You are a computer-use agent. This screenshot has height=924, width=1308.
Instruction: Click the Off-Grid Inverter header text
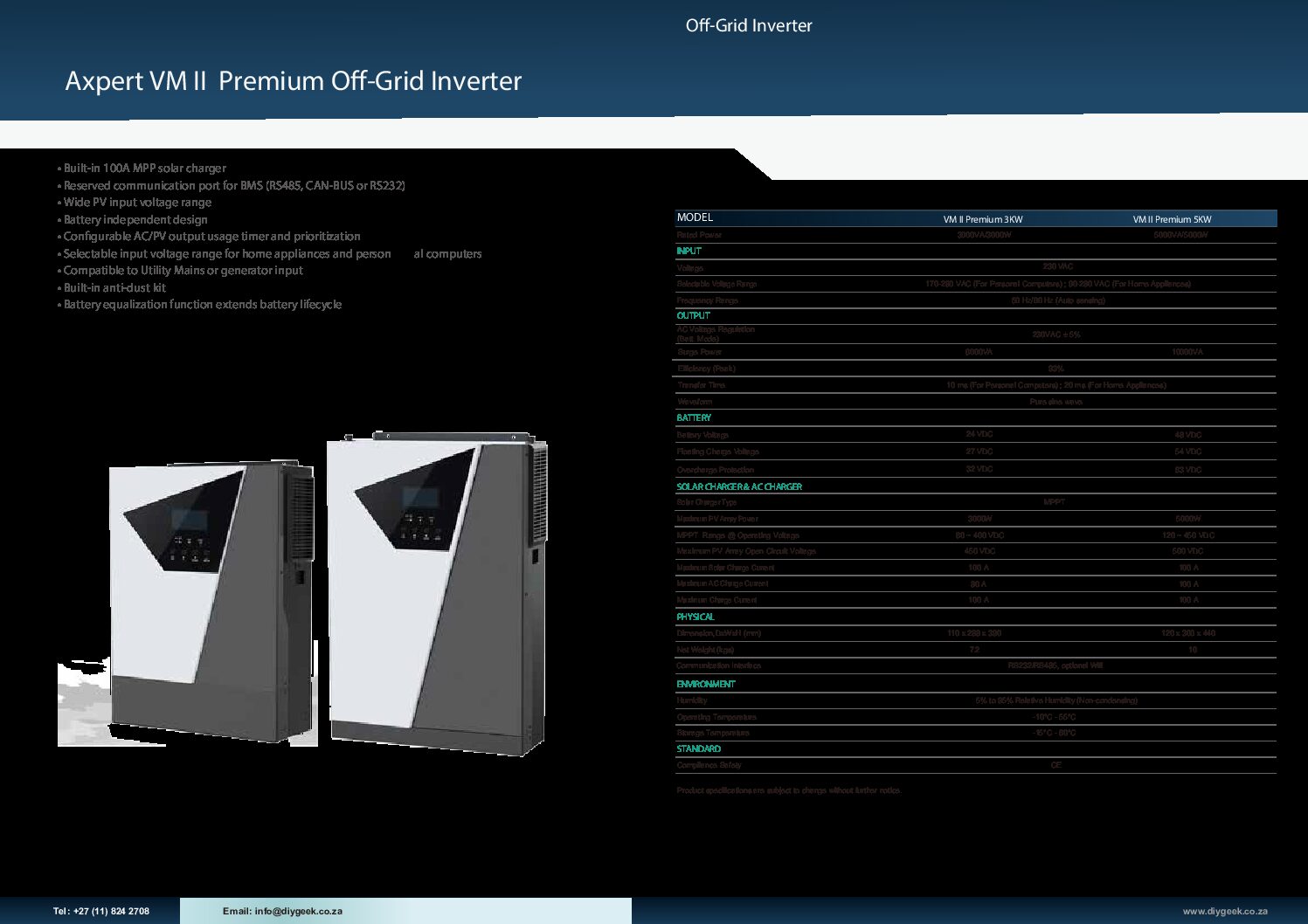(x=749, y=26)
